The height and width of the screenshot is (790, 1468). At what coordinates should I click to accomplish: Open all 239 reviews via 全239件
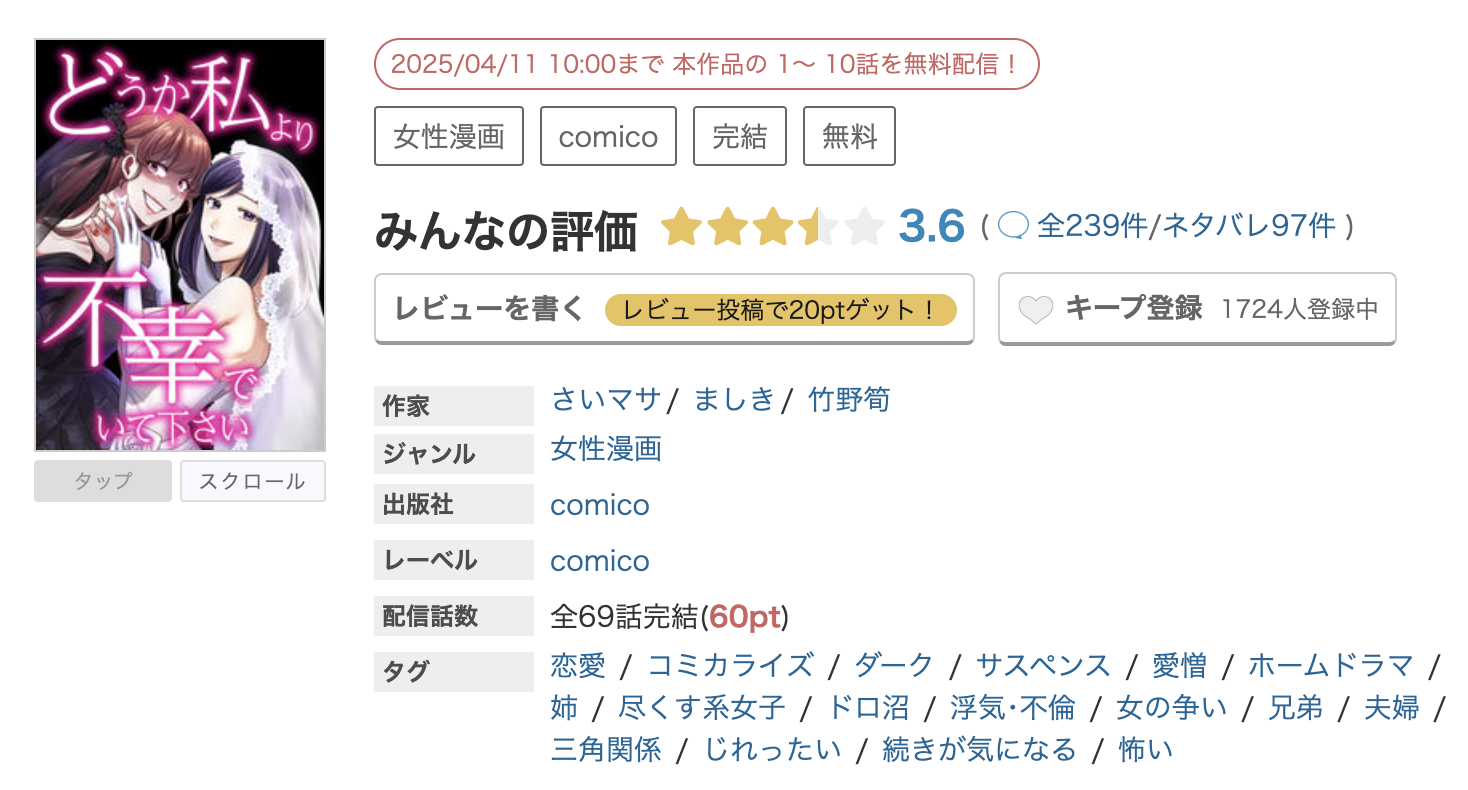pyautogui.click(x=1093, y=226)
